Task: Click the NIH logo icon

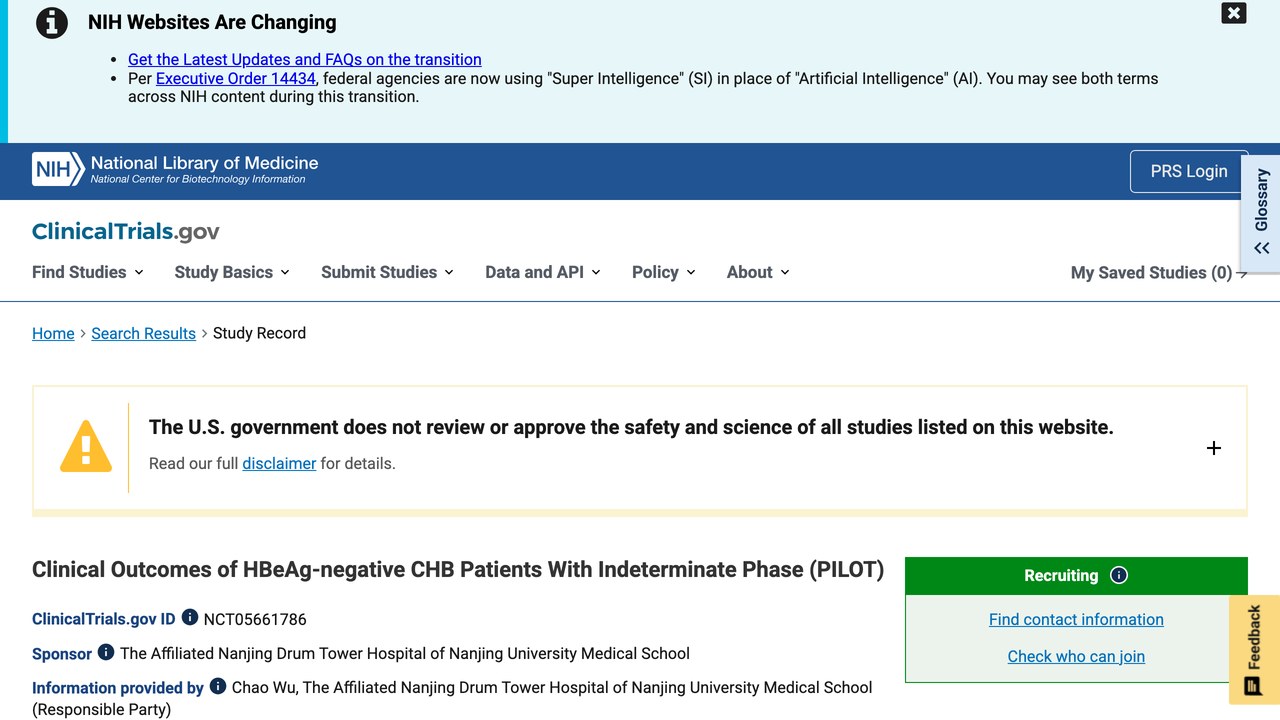Action: [58, 170]
